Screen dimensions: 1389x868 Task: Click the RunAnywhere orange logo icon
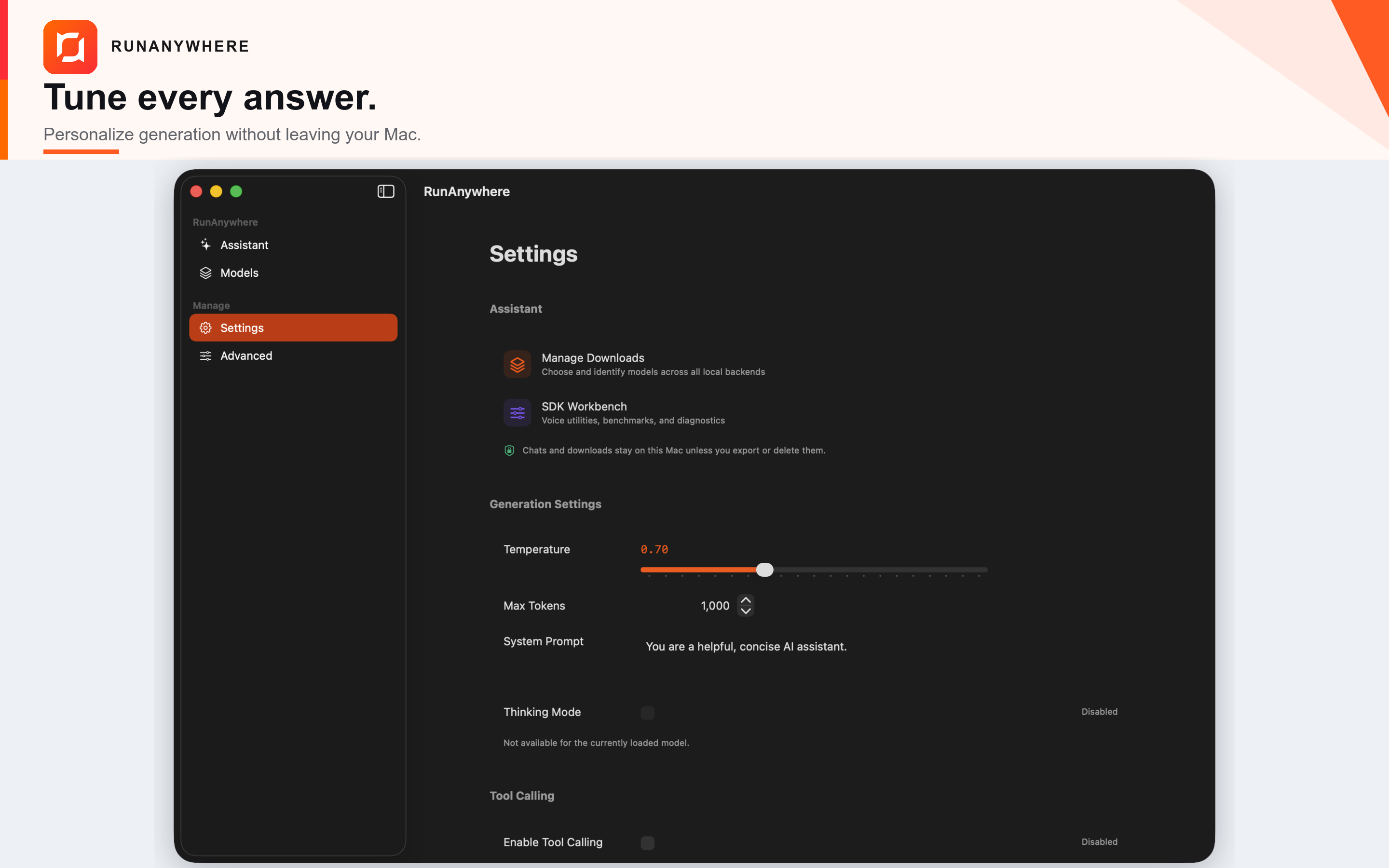(x=70, y=47)
